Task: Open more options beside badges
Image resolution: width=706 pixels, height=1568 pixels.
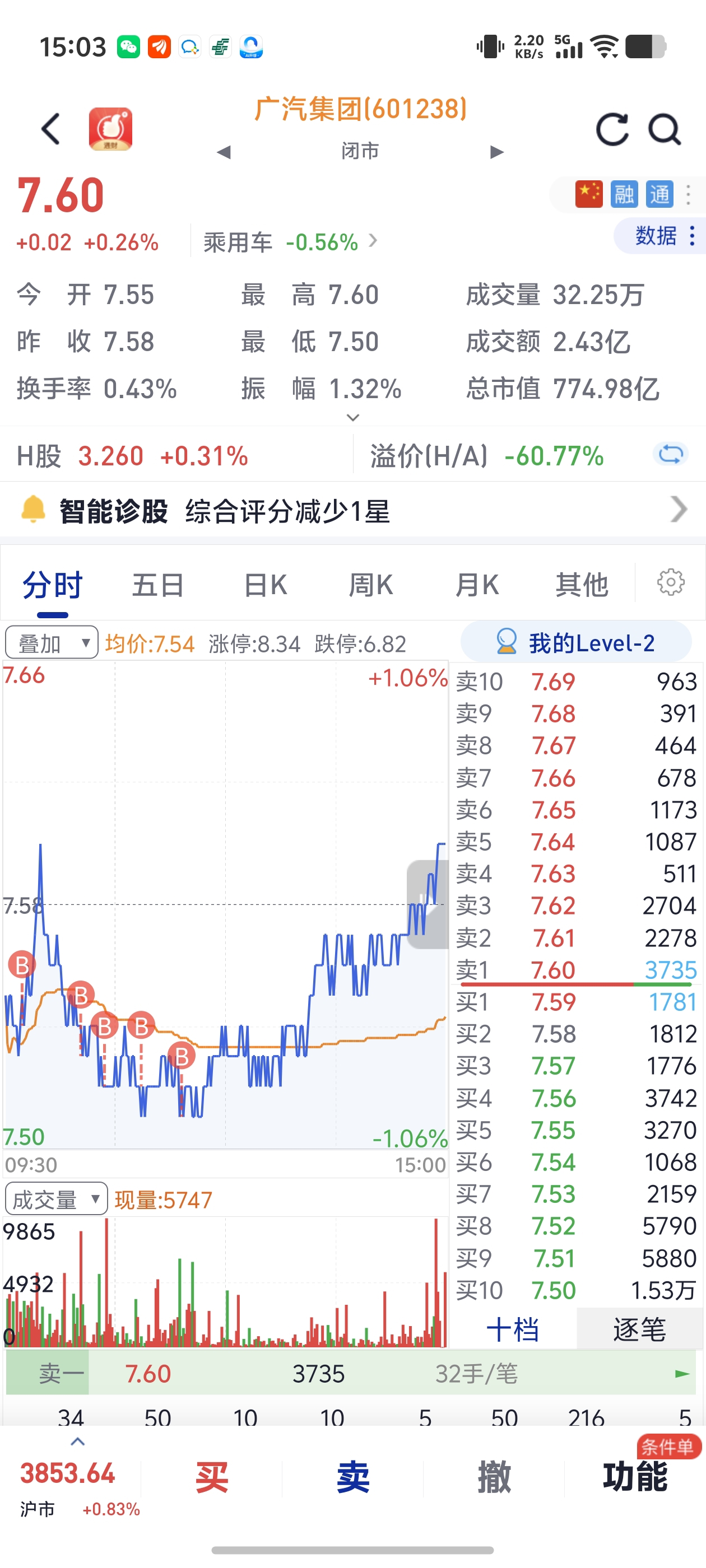Action: click(688, 195)
